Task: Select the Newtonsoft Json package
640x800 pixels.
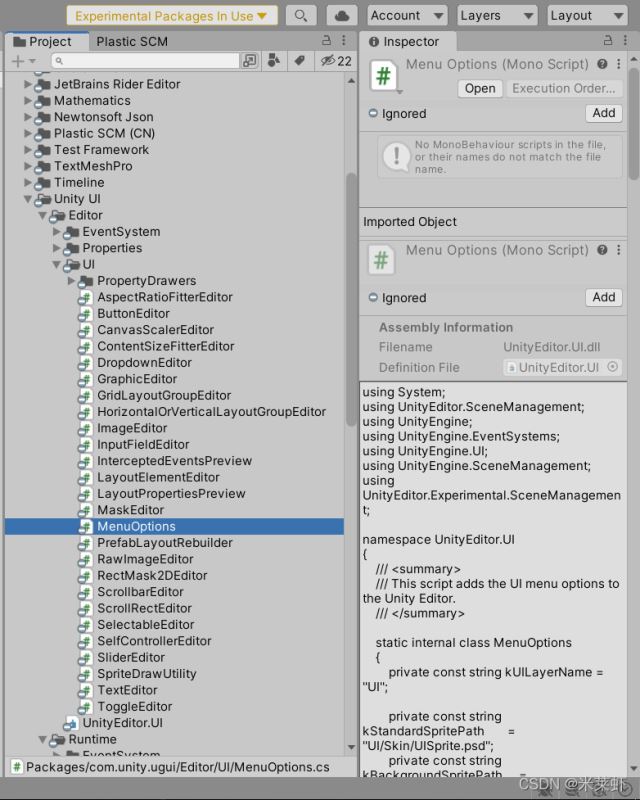Action: pos(103,117)
